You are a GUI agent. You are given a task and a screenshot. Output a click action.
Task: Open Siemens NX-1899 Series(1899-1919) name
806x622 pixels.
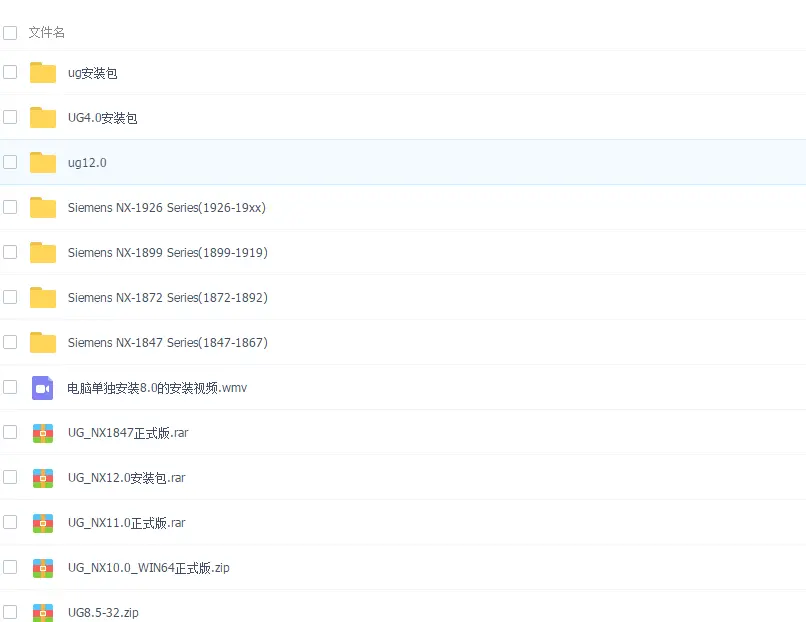pyautogui.click(x=168, y=253)
